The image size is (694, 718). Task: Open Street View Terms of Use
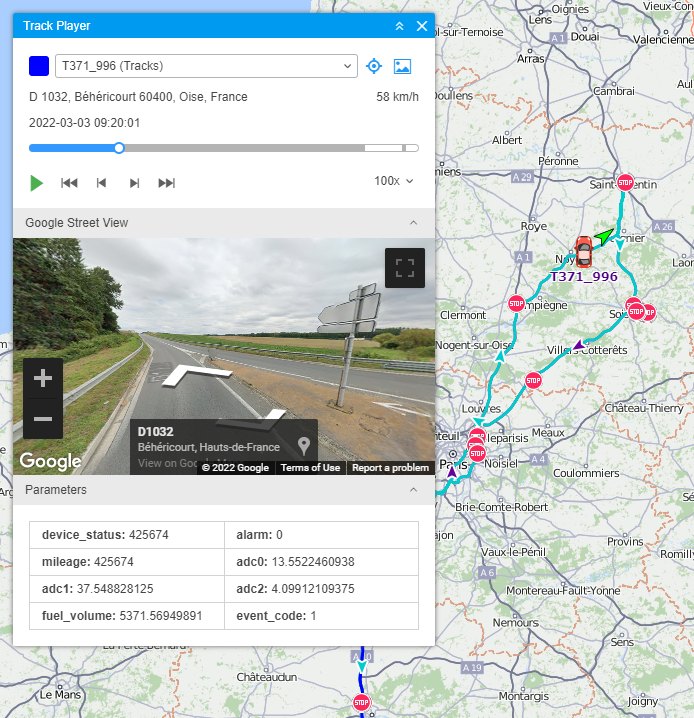click(x=310, y=468)
